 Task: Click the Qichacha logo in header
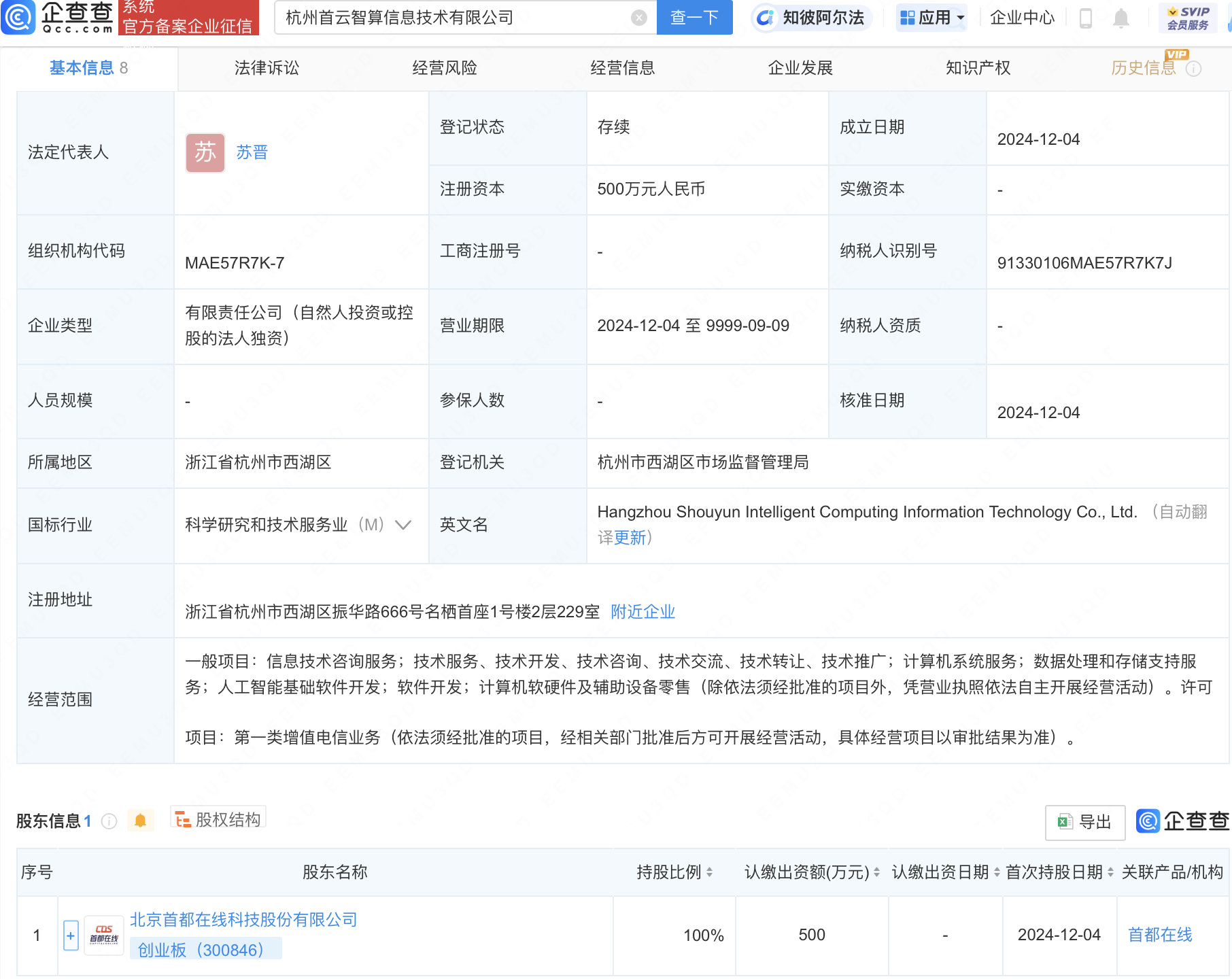click(x=58, y=17)
